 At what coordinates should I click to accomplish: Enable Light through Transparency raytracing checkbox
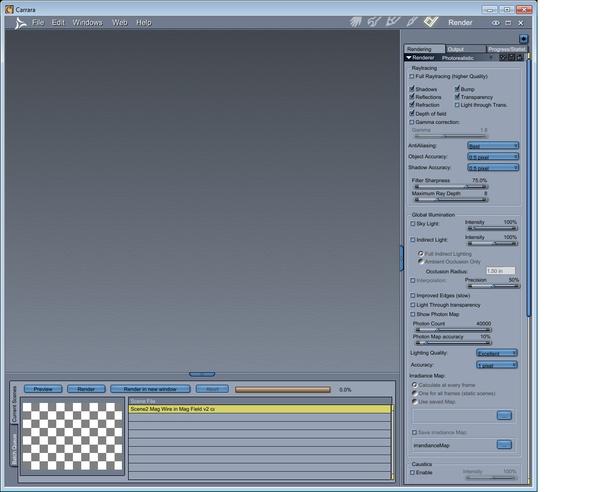tap(457, 105)
